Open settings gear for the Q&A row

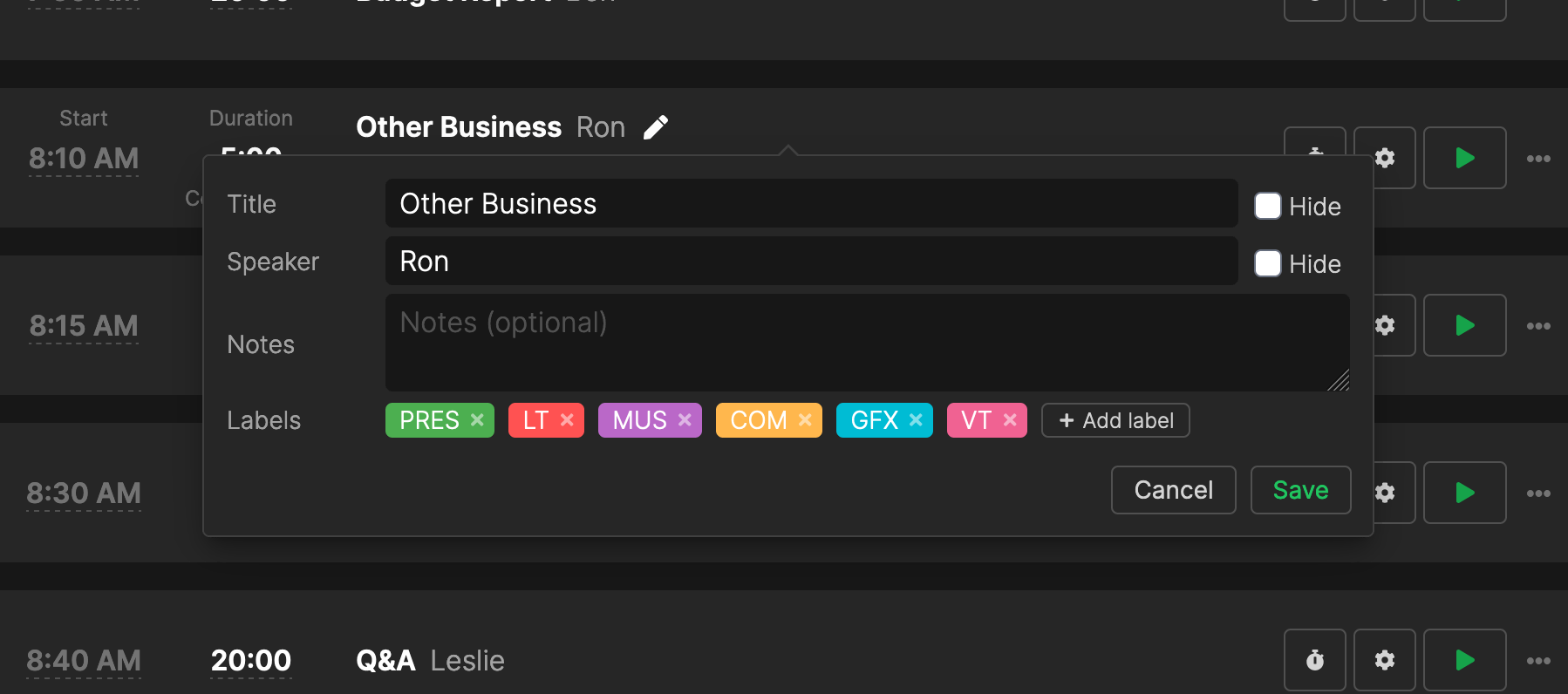1385,660
